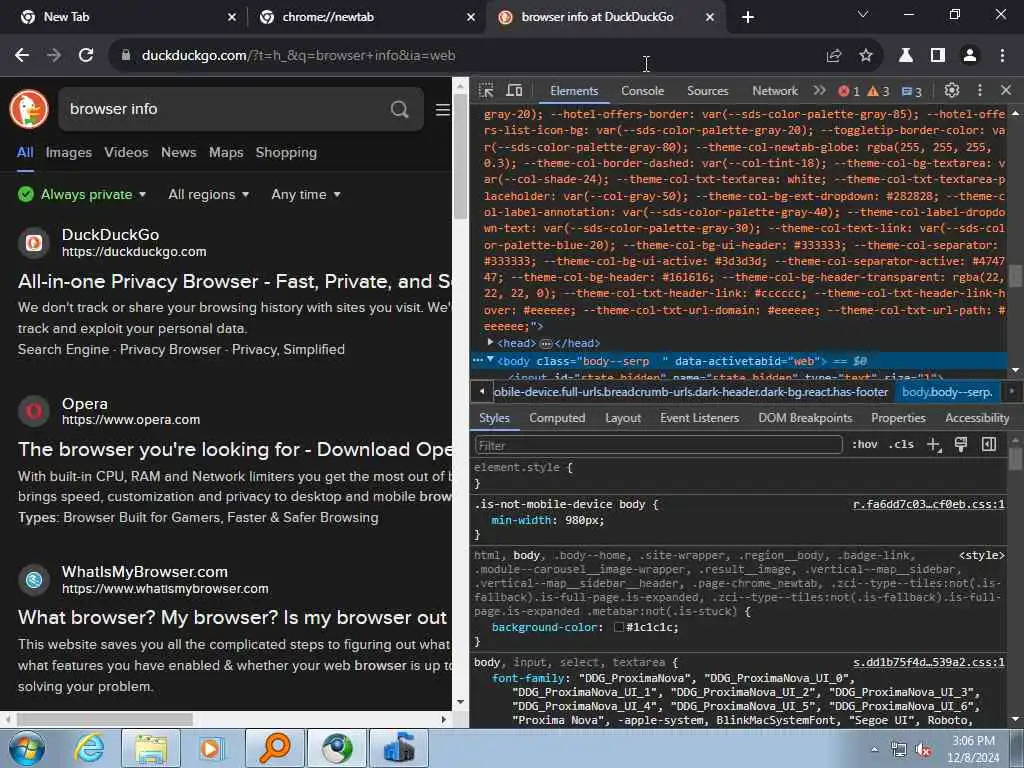Switch to Shopping results

coord(286,153)
